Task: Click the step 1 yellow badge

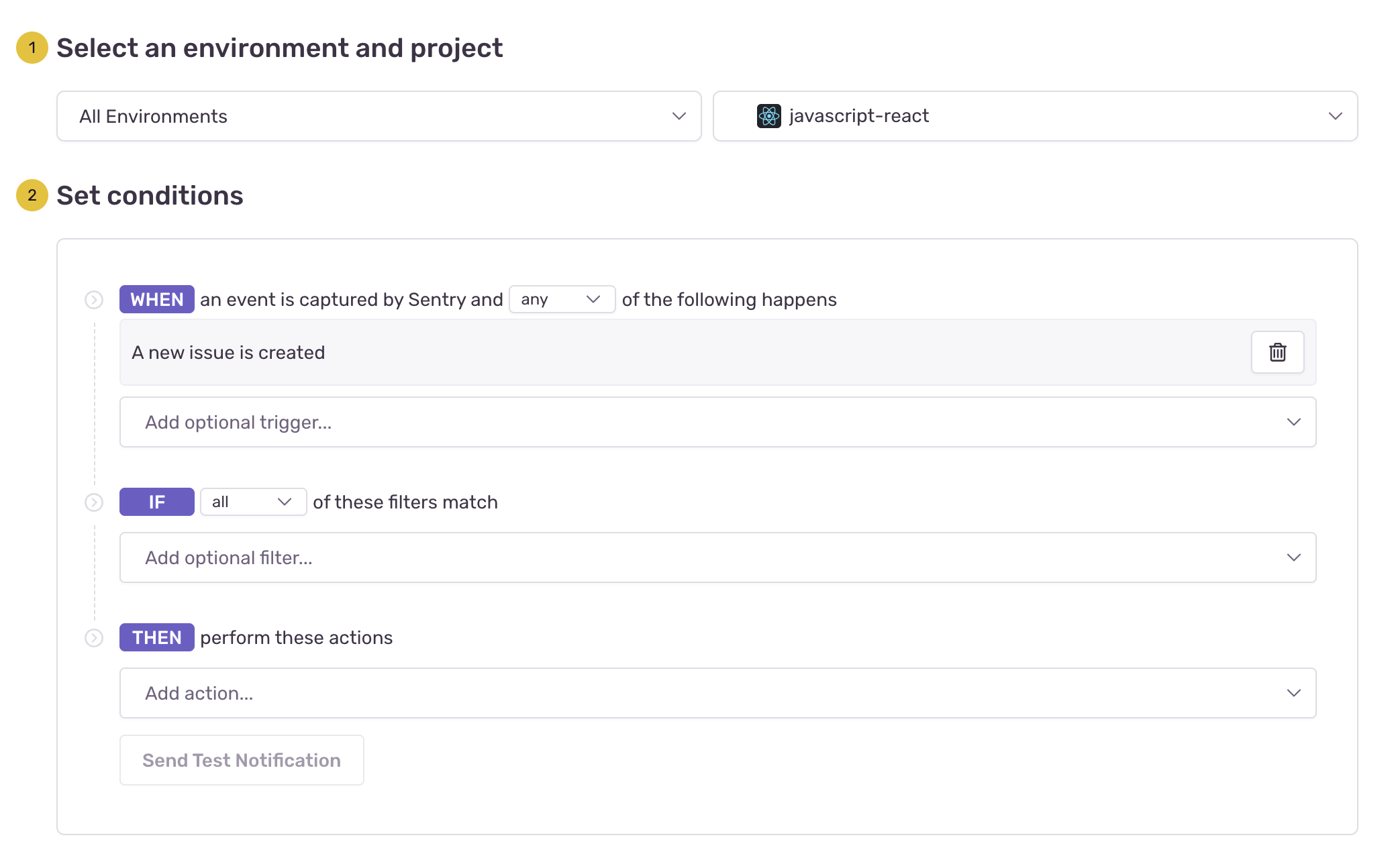Action: tap(32, 48)
